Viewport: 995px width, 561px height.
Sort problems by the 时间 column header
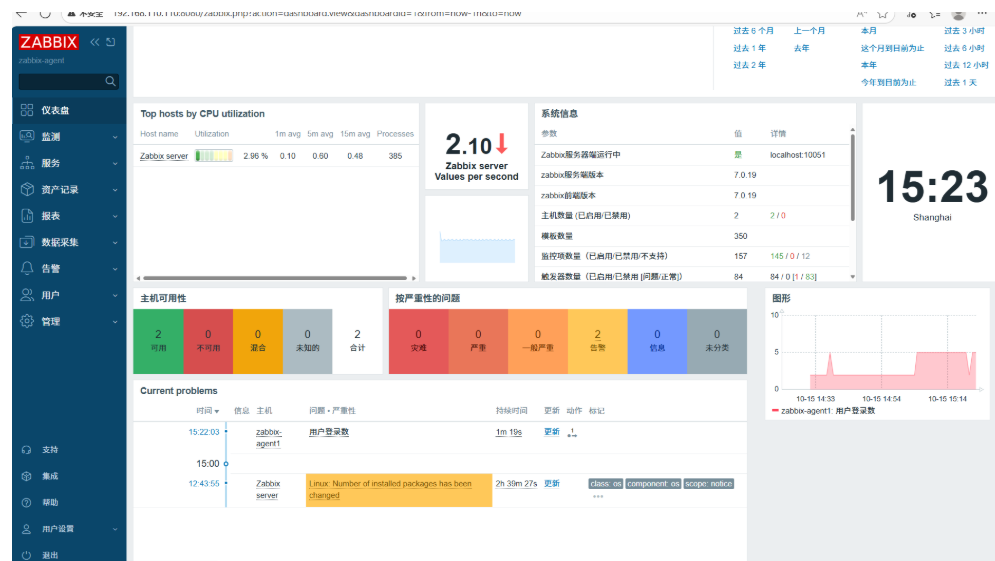point(208,411)
